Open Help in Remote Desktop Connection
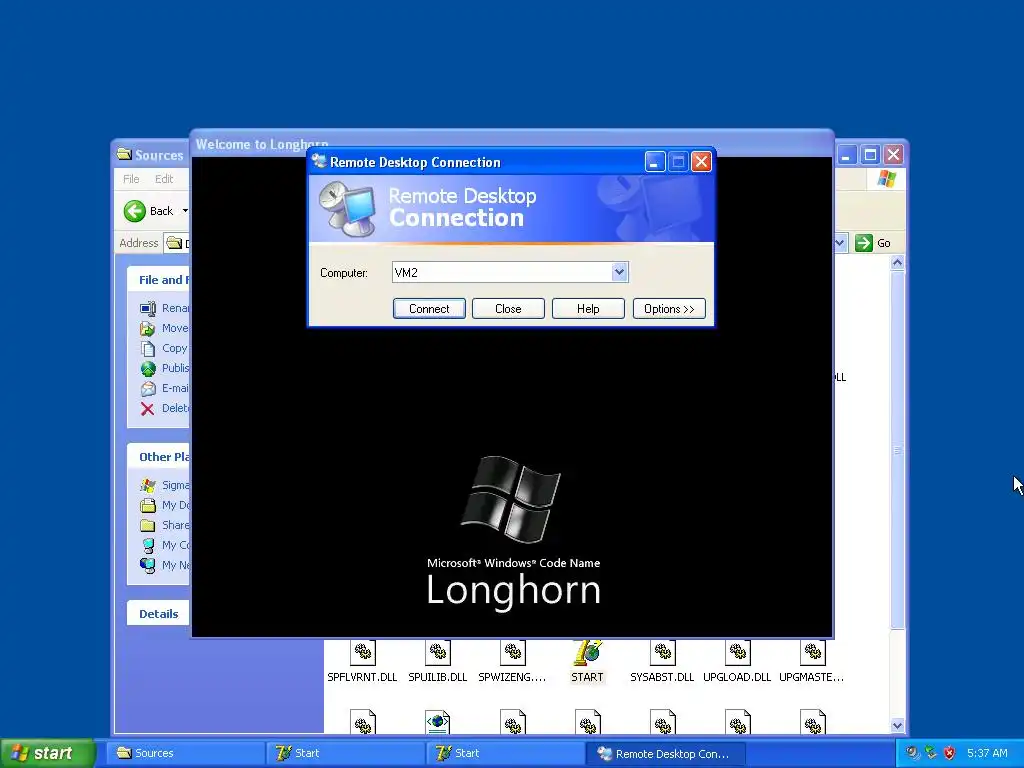The image size is (1024, 768). point(588,309)
